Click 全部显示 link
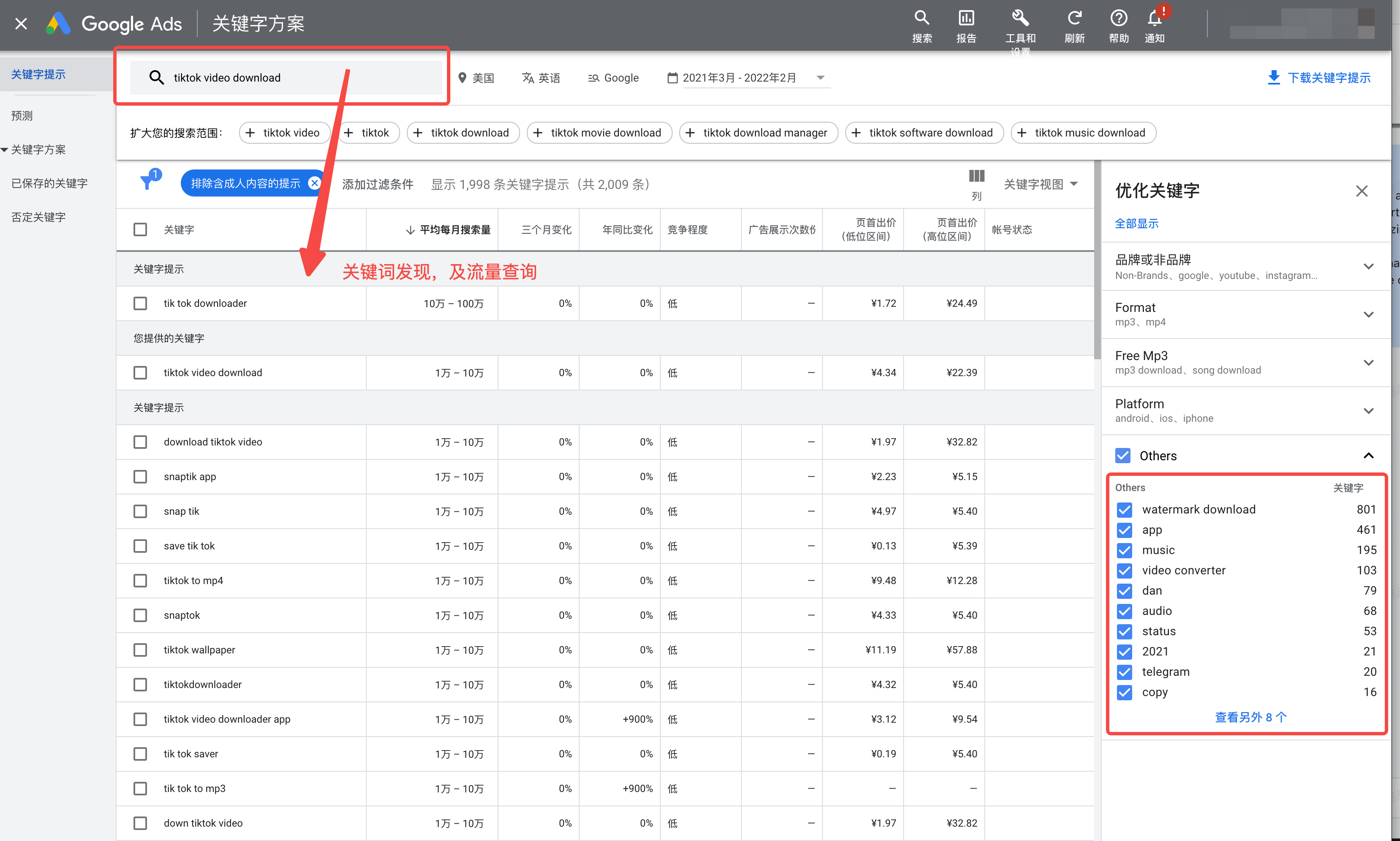This screenshot has width=1400, height=841. [1136, 223]
